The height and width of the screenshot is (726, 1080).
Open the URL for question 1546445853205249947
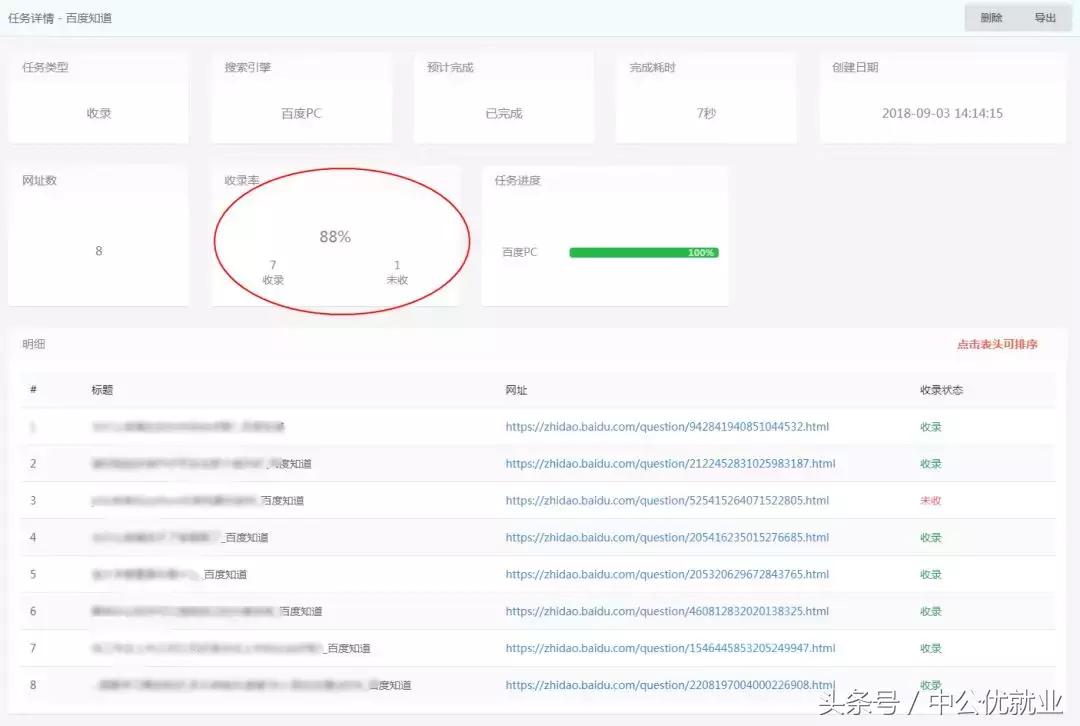pos(670,647)
